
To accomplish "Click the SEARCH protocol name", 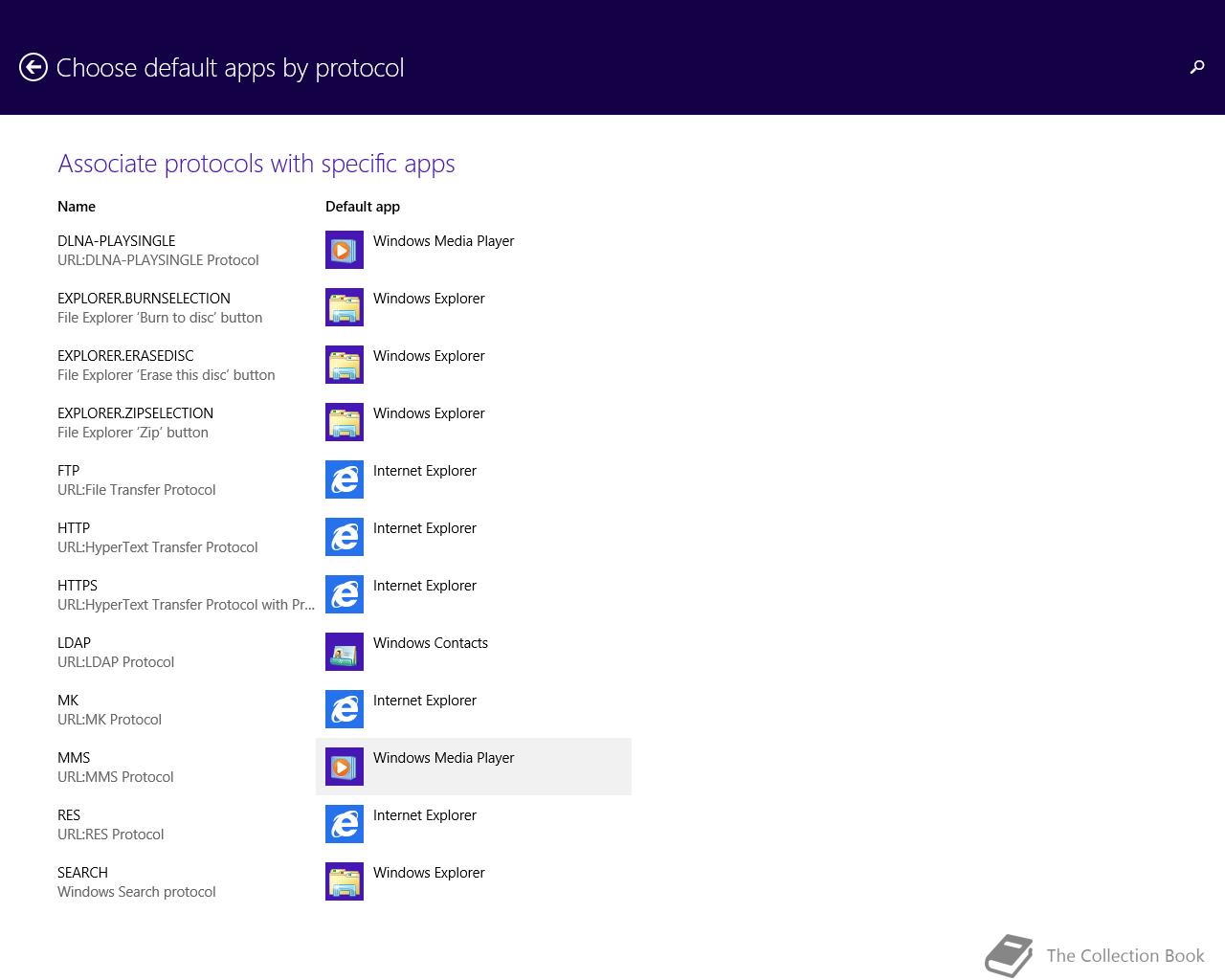I will (82, 873).
